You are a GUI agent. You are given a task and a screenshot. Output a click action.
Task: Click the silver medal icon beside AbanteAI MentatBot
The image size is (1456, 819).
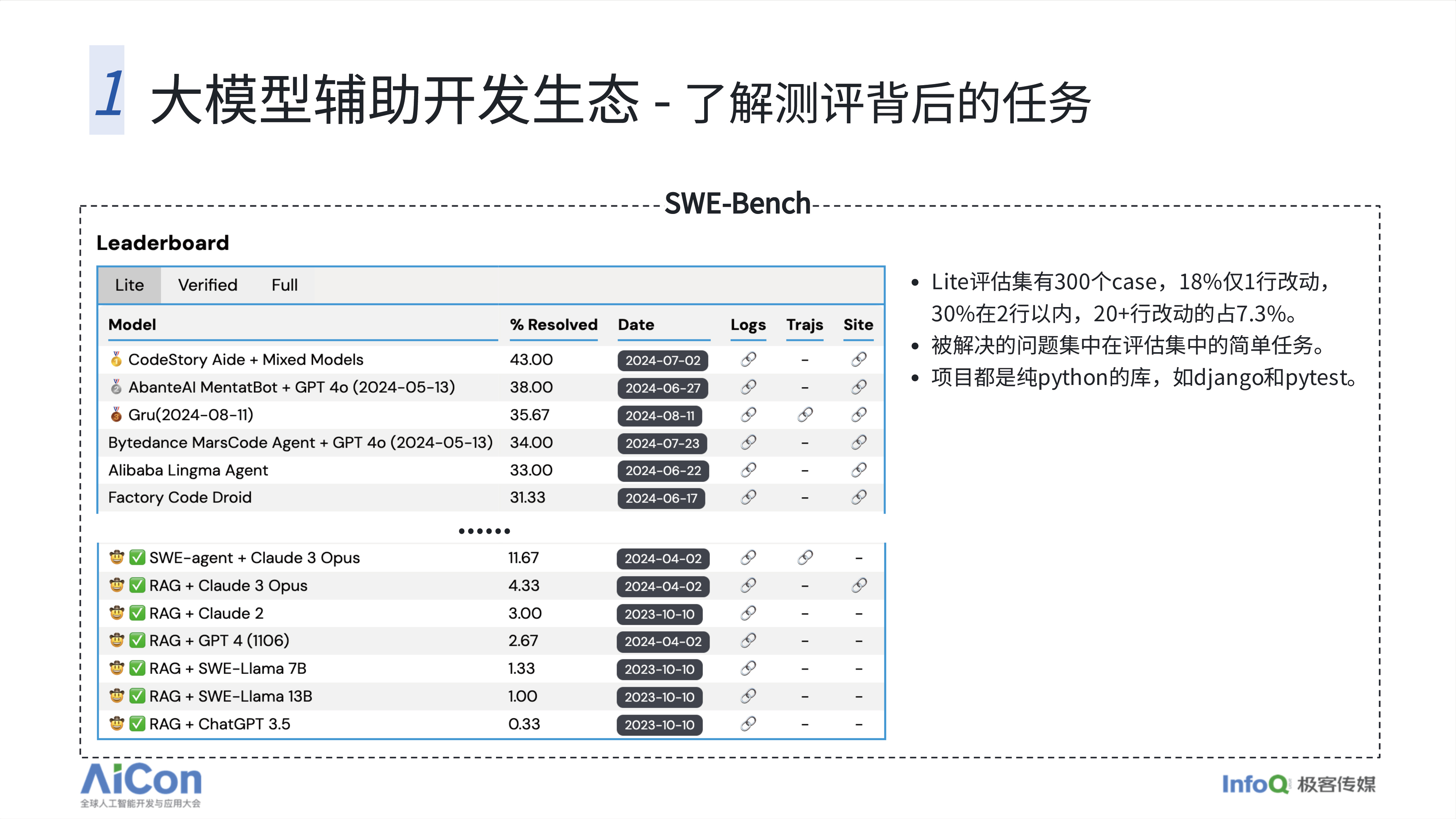tap(116, 387)
